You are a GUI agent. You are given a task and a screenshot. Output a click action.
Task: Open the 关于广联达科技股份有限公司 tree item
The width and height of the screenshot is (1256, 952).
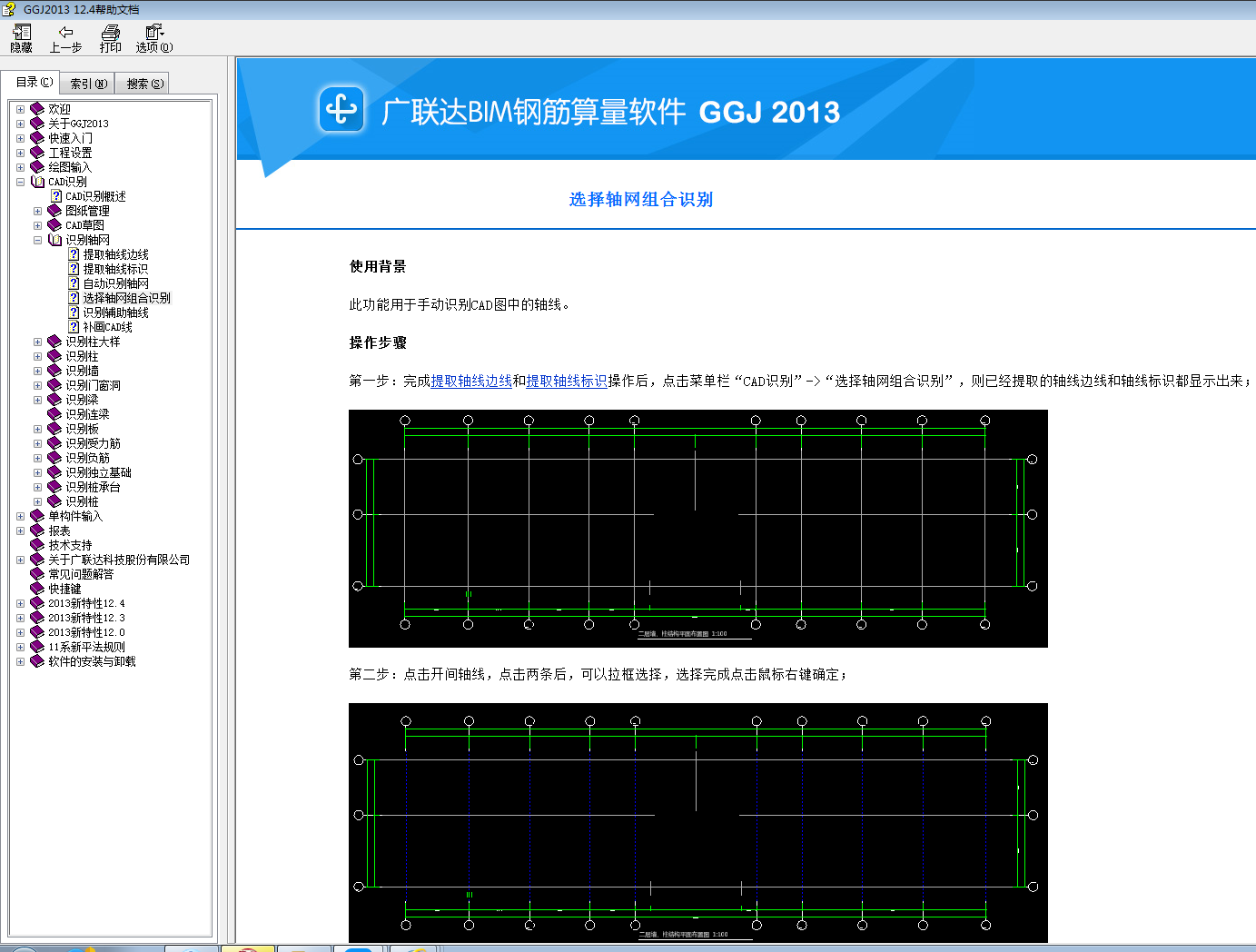[119, 560]
